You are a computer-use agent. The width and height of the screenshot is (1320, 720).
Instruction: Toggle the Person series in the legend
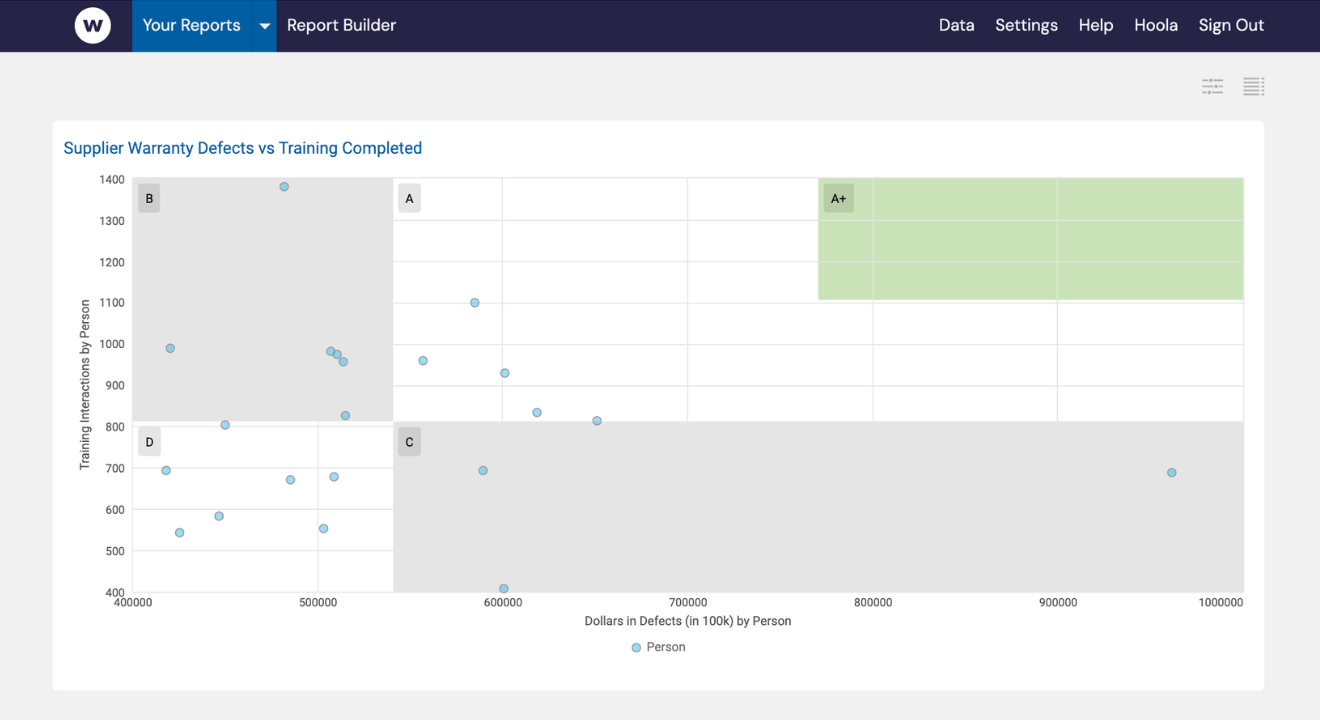click(666, 647)
